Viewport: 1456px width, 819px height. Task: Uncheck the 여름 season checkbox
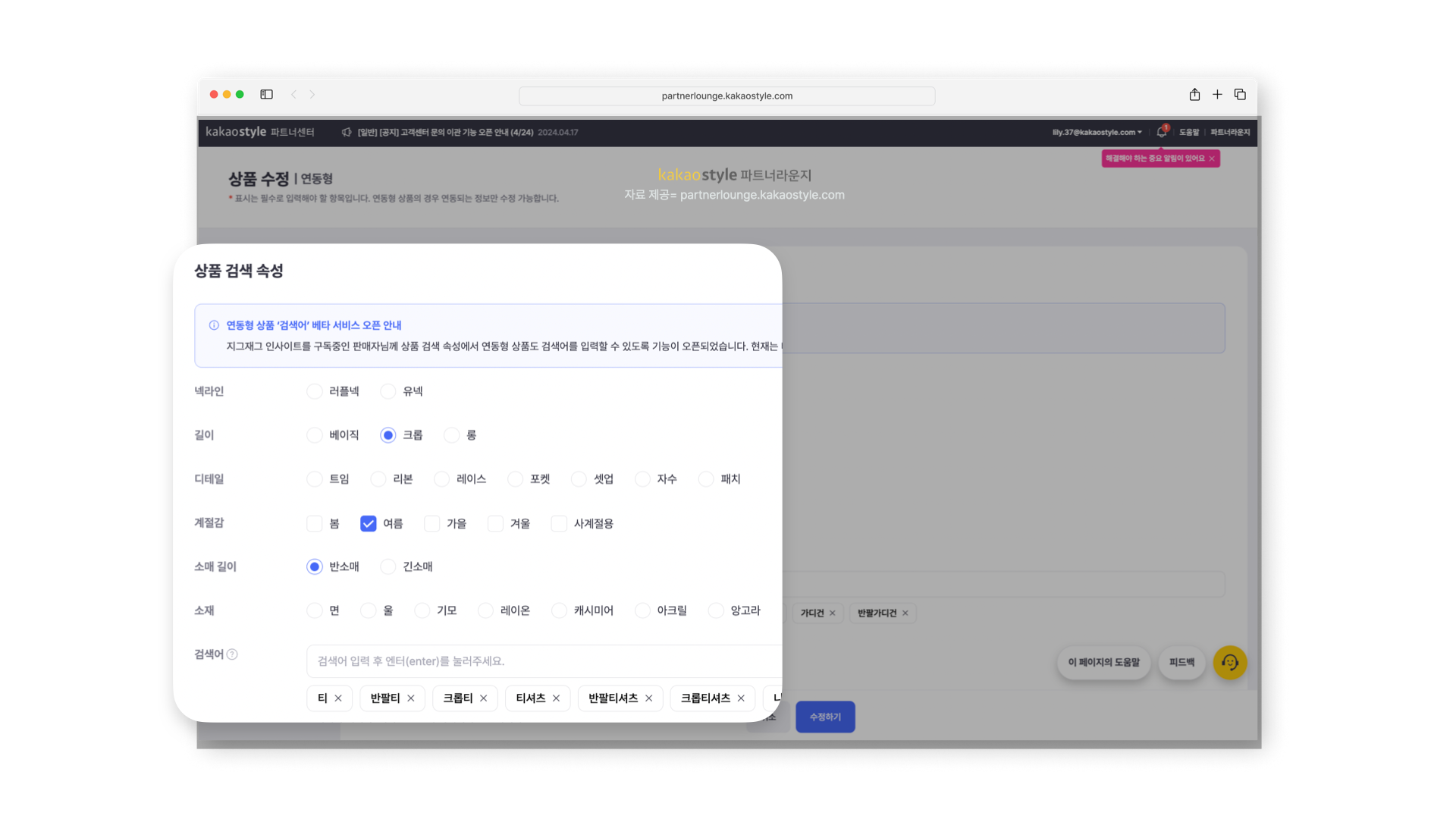[x=369, y=524]
